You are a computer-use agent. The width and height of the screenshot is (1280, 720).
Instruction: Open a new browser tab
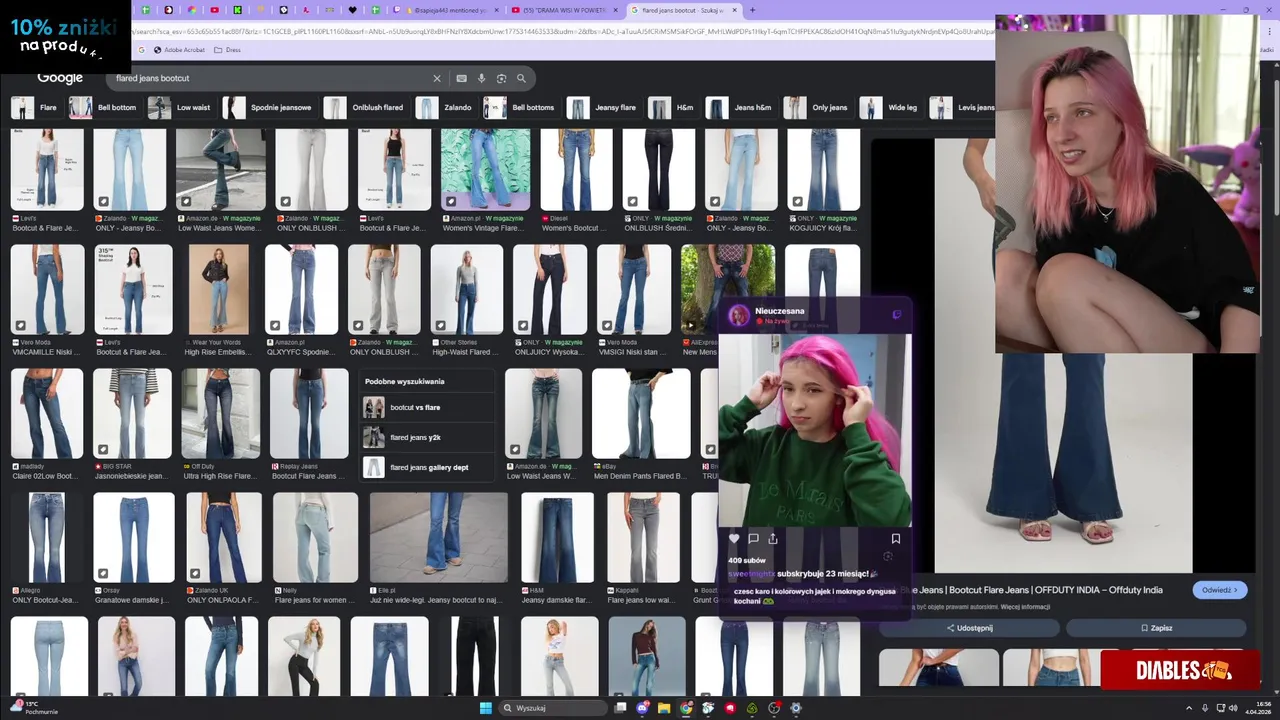point(752,10)
